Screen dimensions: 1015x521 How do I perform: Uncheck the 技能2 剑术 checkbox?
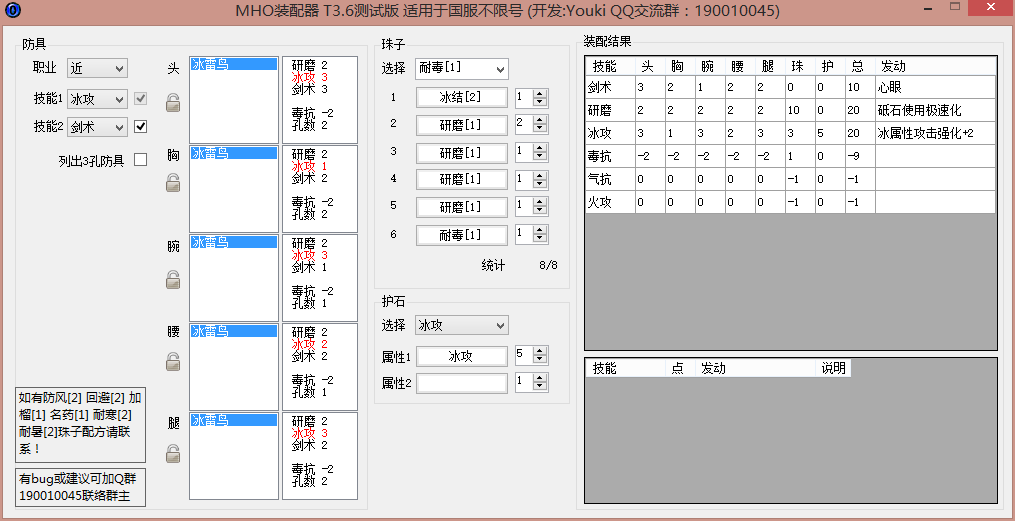141,126
